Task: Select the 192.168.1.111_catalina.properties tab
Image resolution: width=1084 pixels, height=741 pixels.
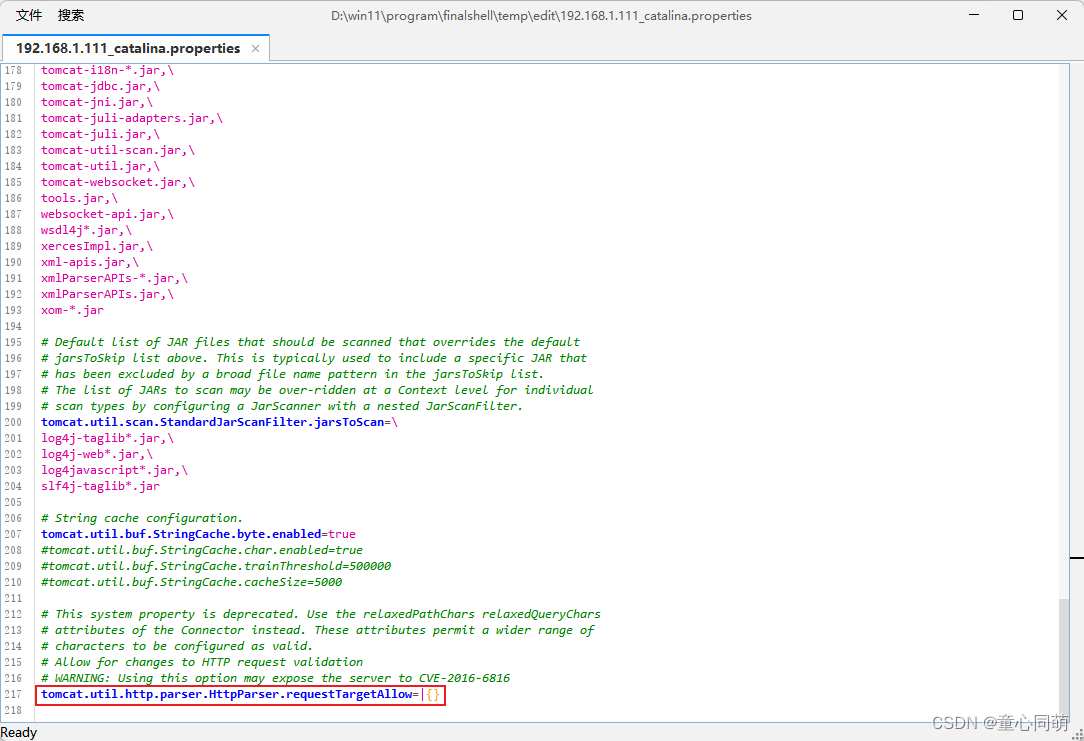Action: (130, 47)
